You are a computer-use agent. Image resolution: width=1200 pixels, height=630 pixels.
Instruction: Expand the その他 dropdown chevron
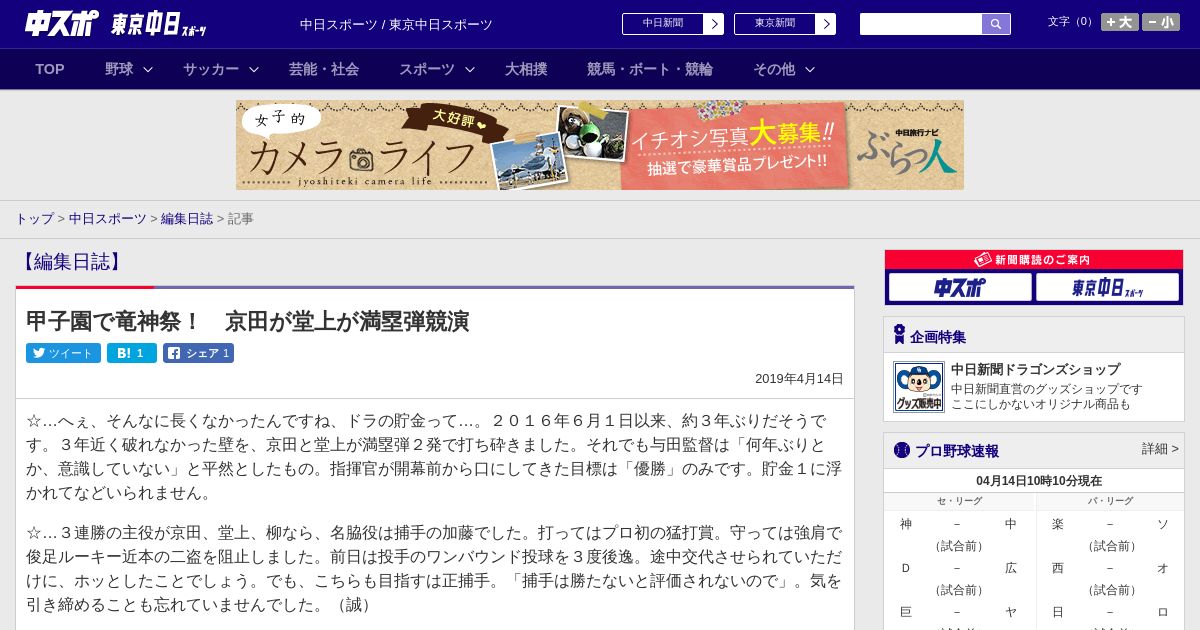(x=810, y=69)
